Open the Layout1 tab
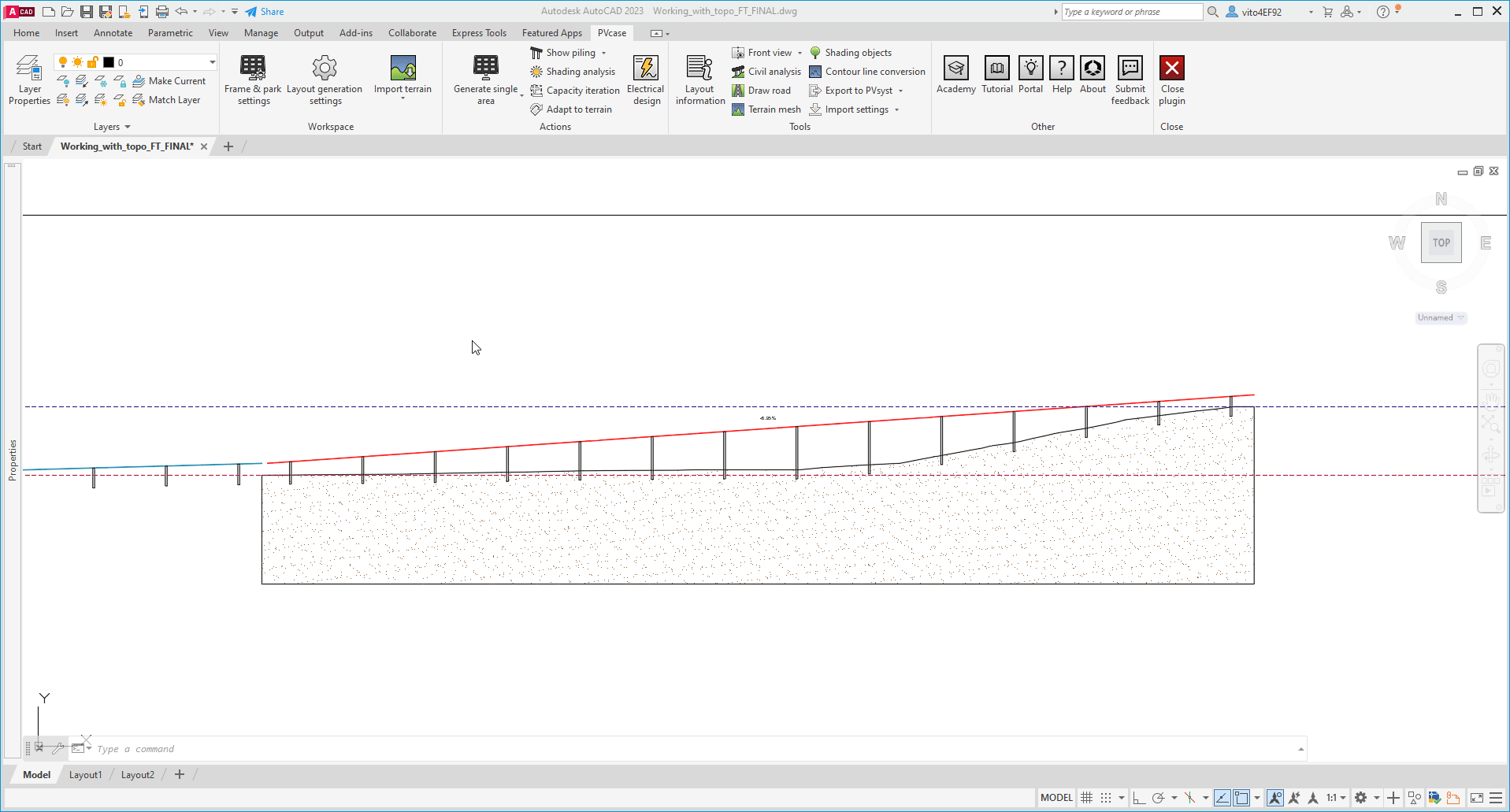The height and width of the screenshot is (812, 1510). (85, 774)
